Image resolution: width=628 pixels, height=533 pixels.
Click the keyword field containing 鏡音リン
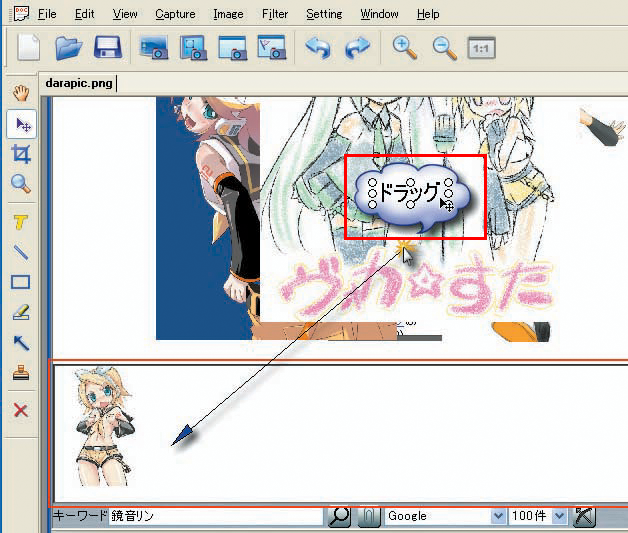(216, 516)
